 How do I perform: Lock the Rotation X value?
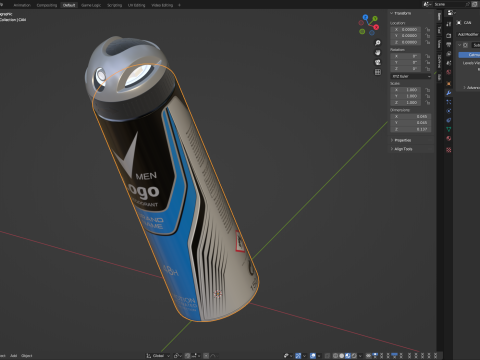[428, 56]
